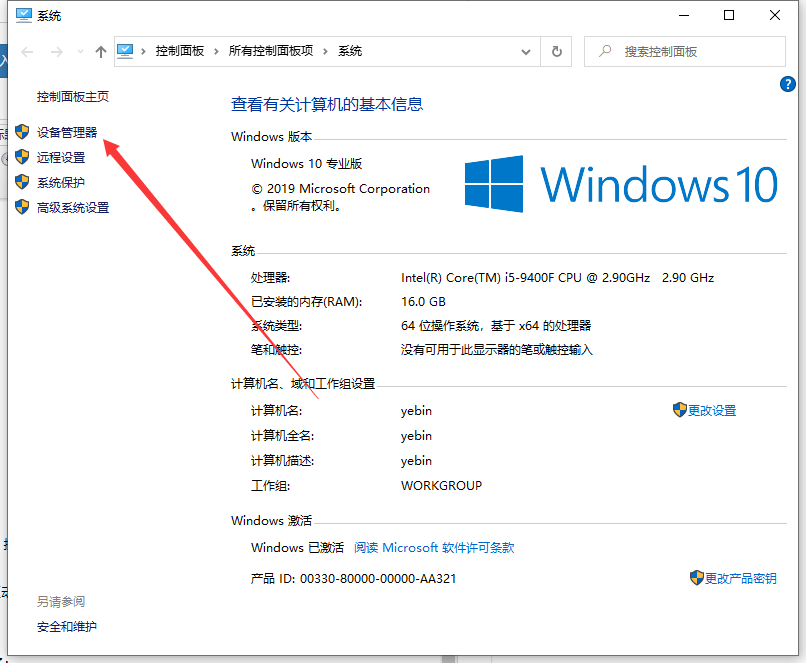Navigate to 所有控制面板项 breadcrumb
Image resolution: width=806 pixels, height=663 pixels.
271,51
